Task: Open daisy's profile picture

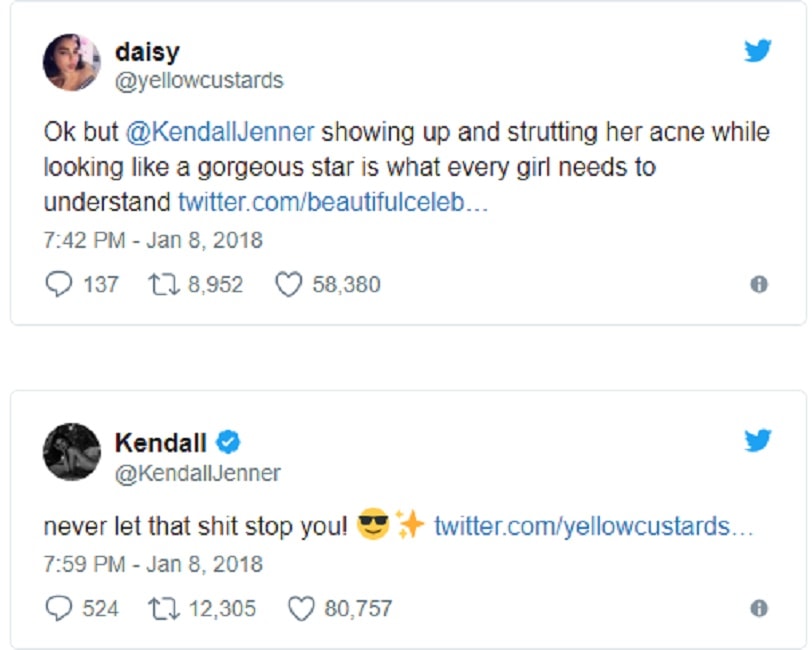Action: pyautogui.click(x=71, y=63)
